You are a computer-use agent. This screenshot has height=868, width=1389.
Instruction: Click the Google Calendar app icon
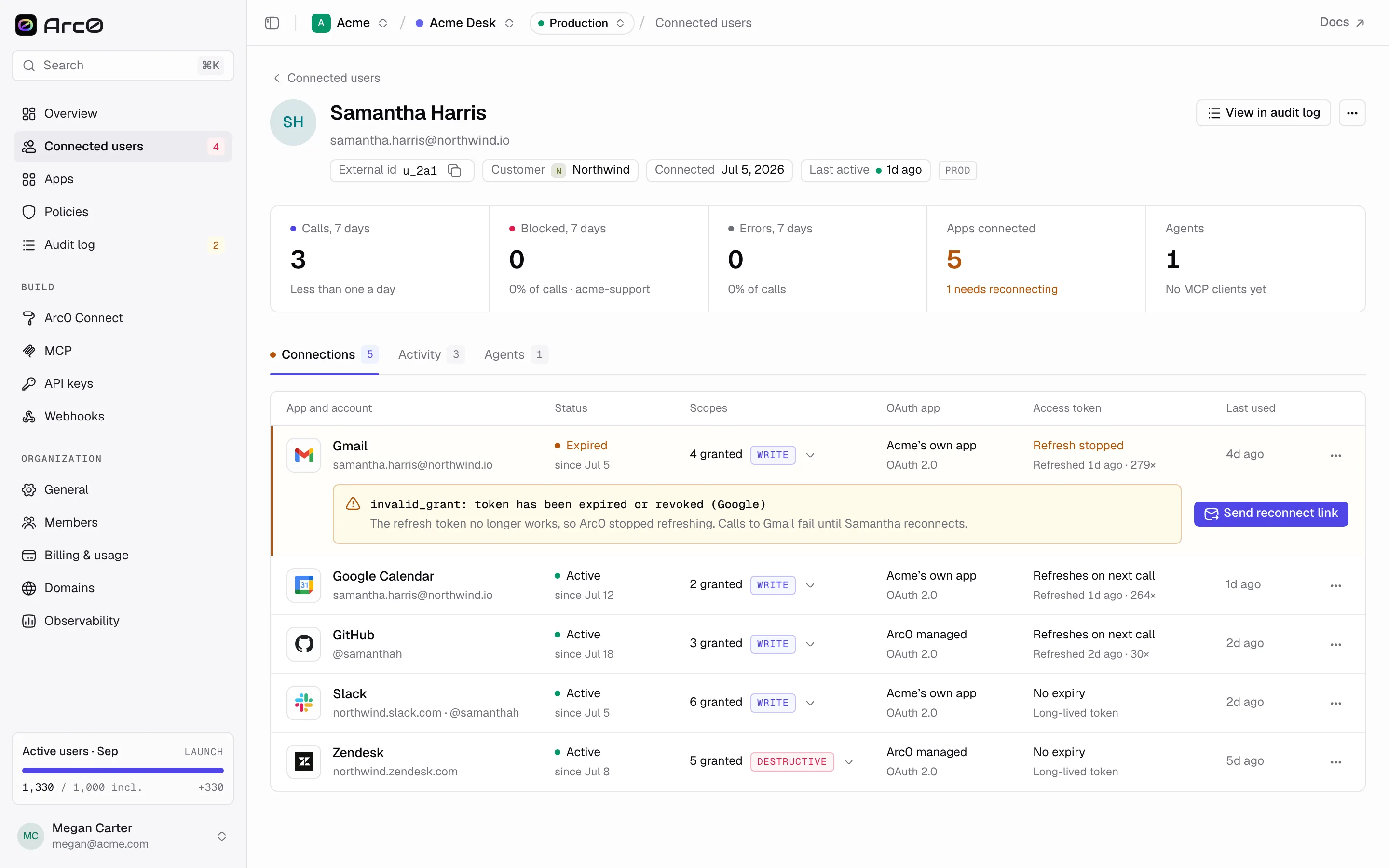click(x=304, y=585)
